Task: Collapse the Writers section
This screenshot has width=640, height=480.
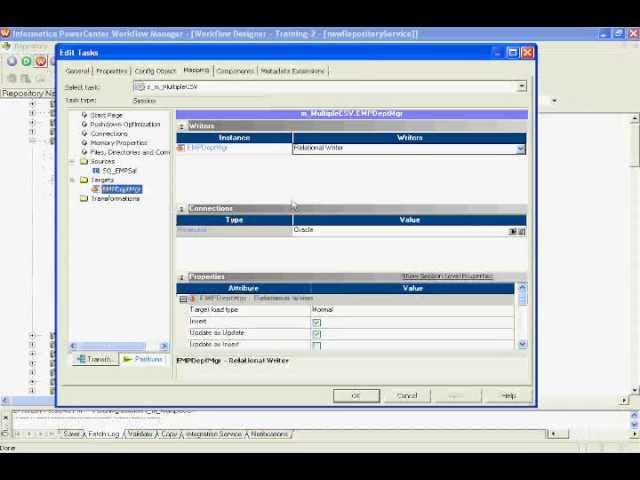Action: (182, 127)
